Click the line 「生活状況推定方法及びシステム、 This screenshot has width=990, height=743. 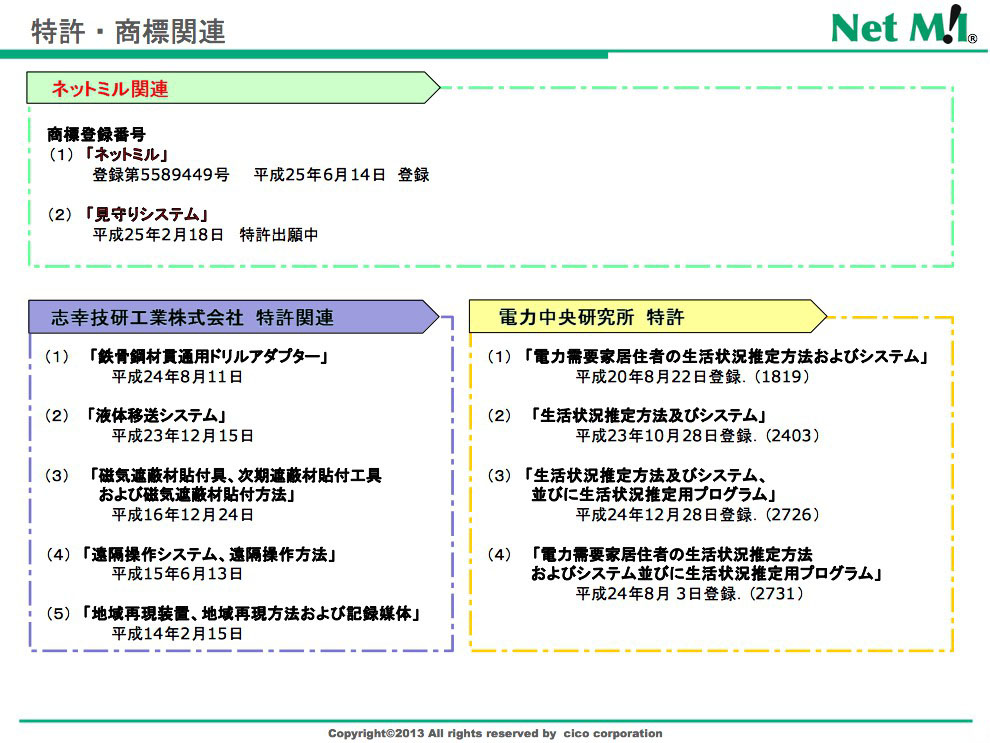click(x=645, y=475)
